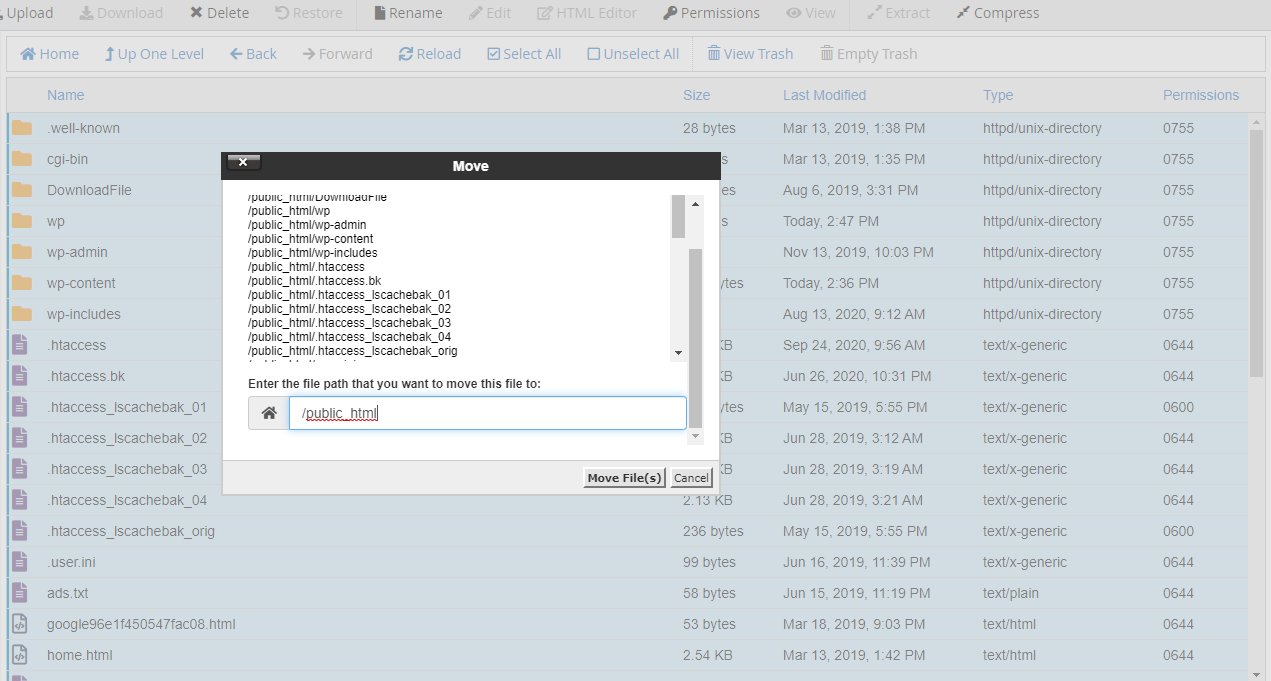Click the Move File(s) button

(x=624, y=477)
